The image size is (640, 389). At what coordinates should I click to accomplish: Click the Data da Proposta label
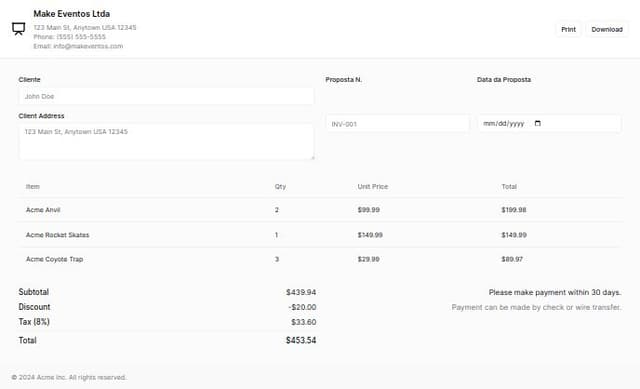click(504, 80)
